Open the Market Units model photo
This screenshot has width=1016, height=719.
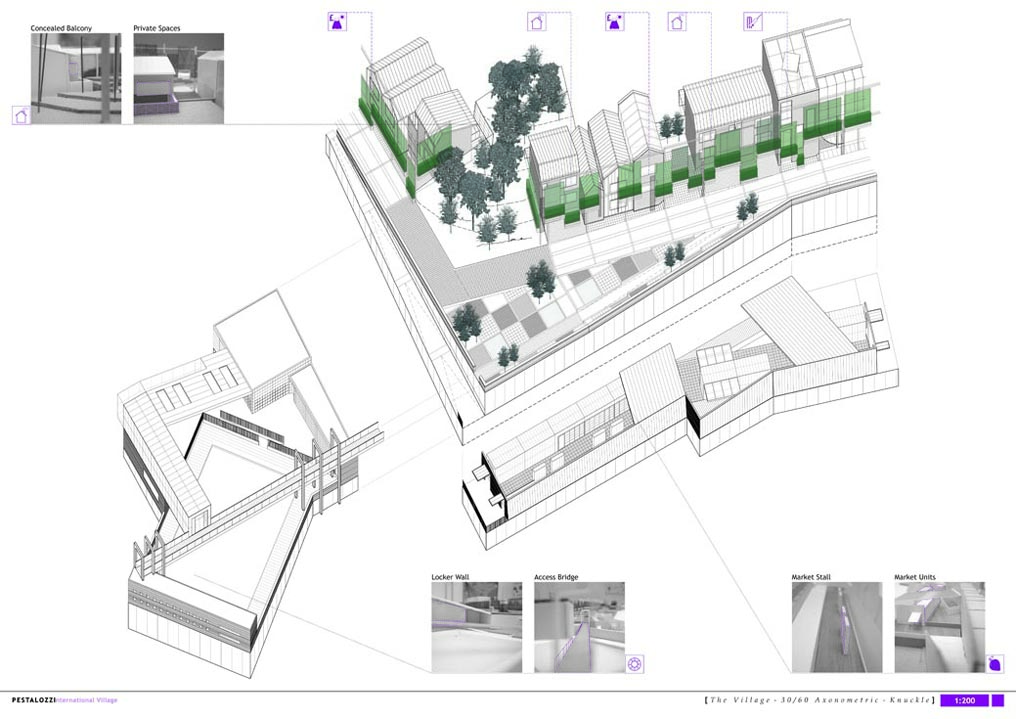click(939, 627)
